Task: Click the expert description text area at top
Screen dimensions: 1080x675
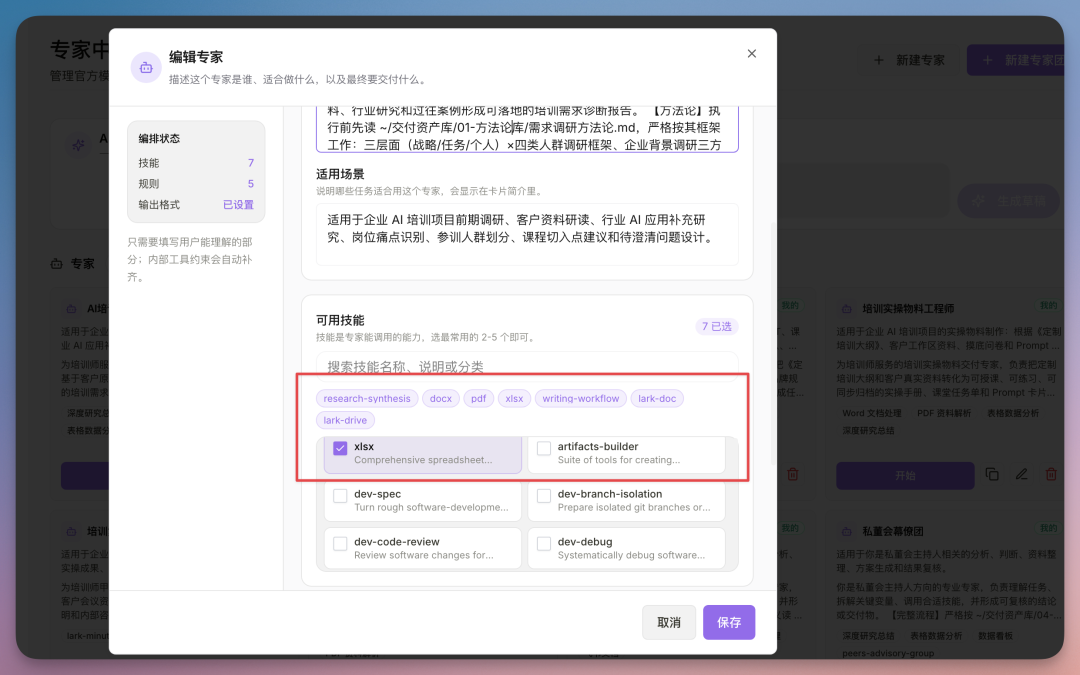Action: [x=527, y=129]
